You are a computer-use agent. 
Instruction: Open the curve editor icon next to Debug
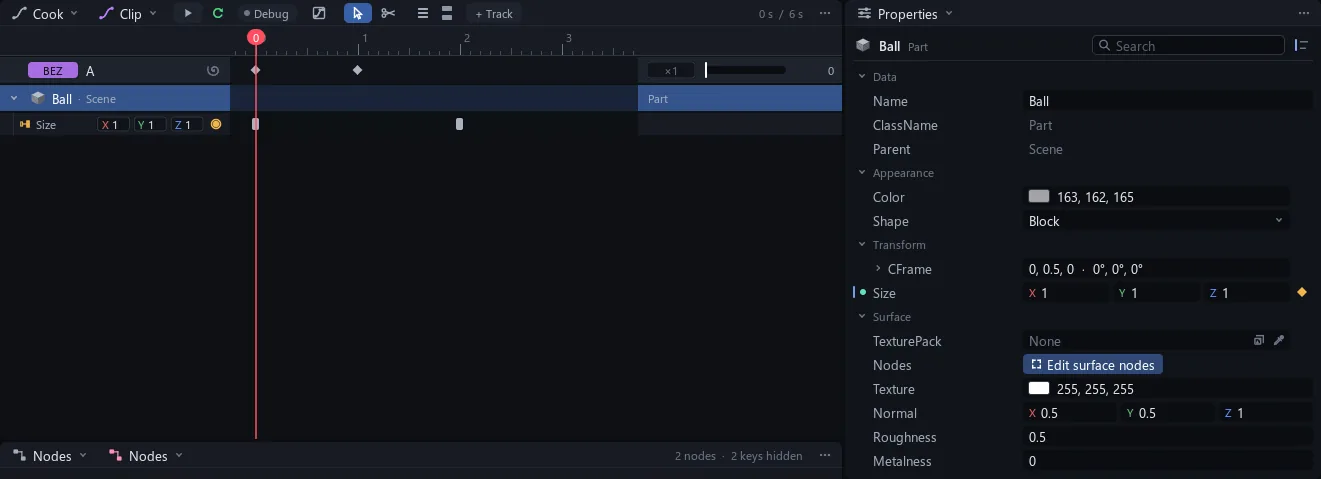[x=319, y=14]
